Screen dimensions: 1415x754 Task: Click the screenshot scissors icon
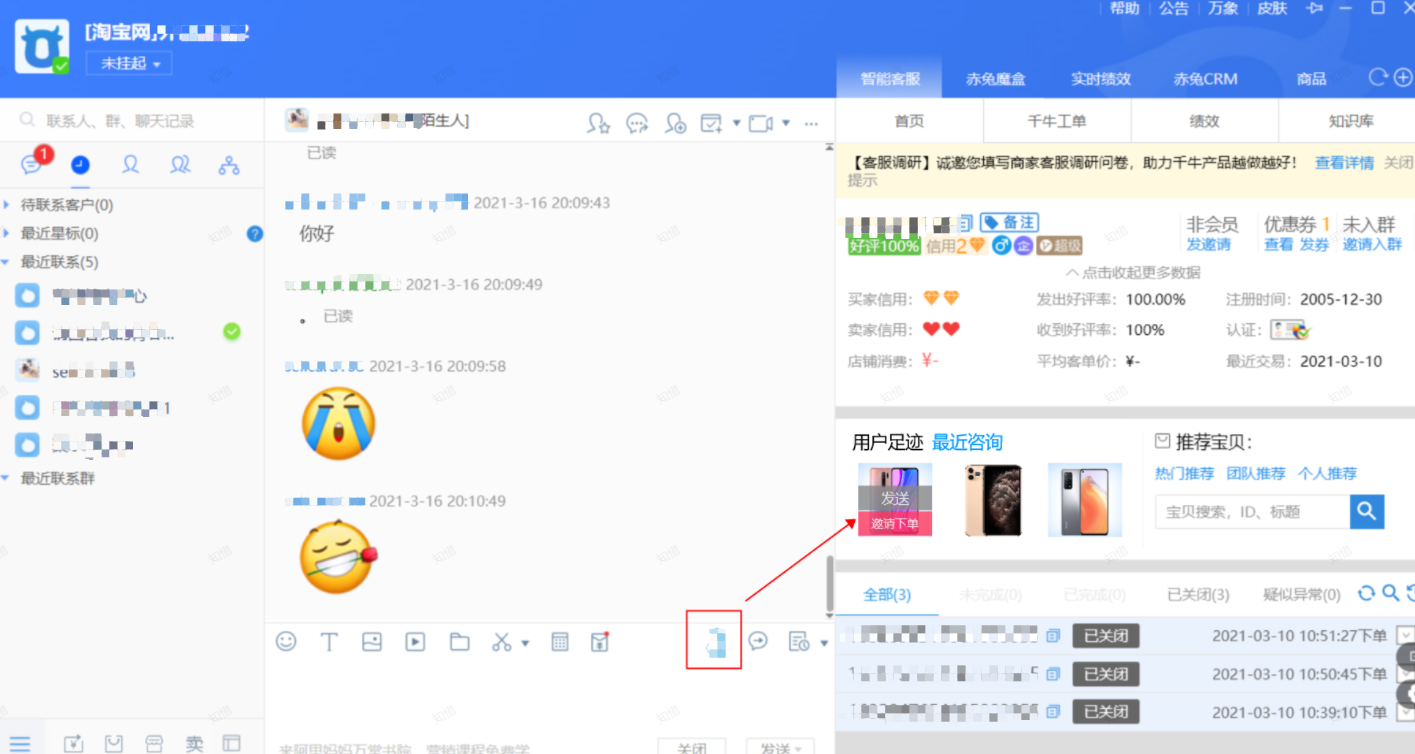pos(502,642)
